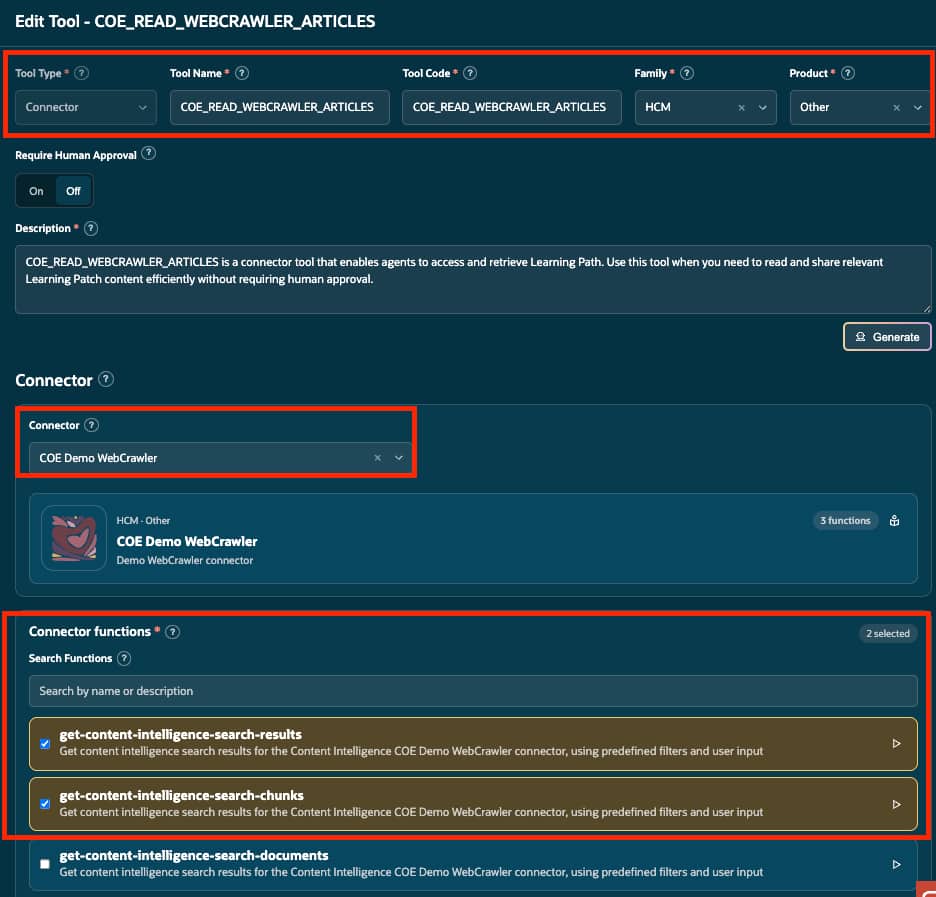Turn Require Human Approval On

click(36, 191)
